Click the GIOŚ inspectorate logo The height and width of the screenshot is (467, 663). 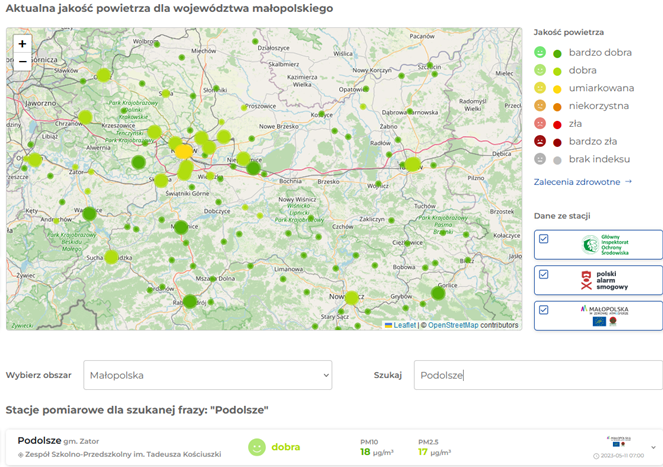[607, 245]
